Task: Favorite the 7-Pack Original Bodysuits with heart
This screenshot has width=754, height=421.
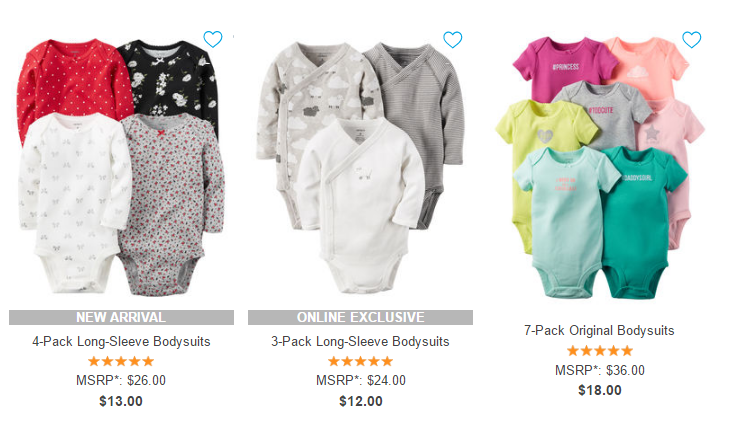Action: point(692,39)
